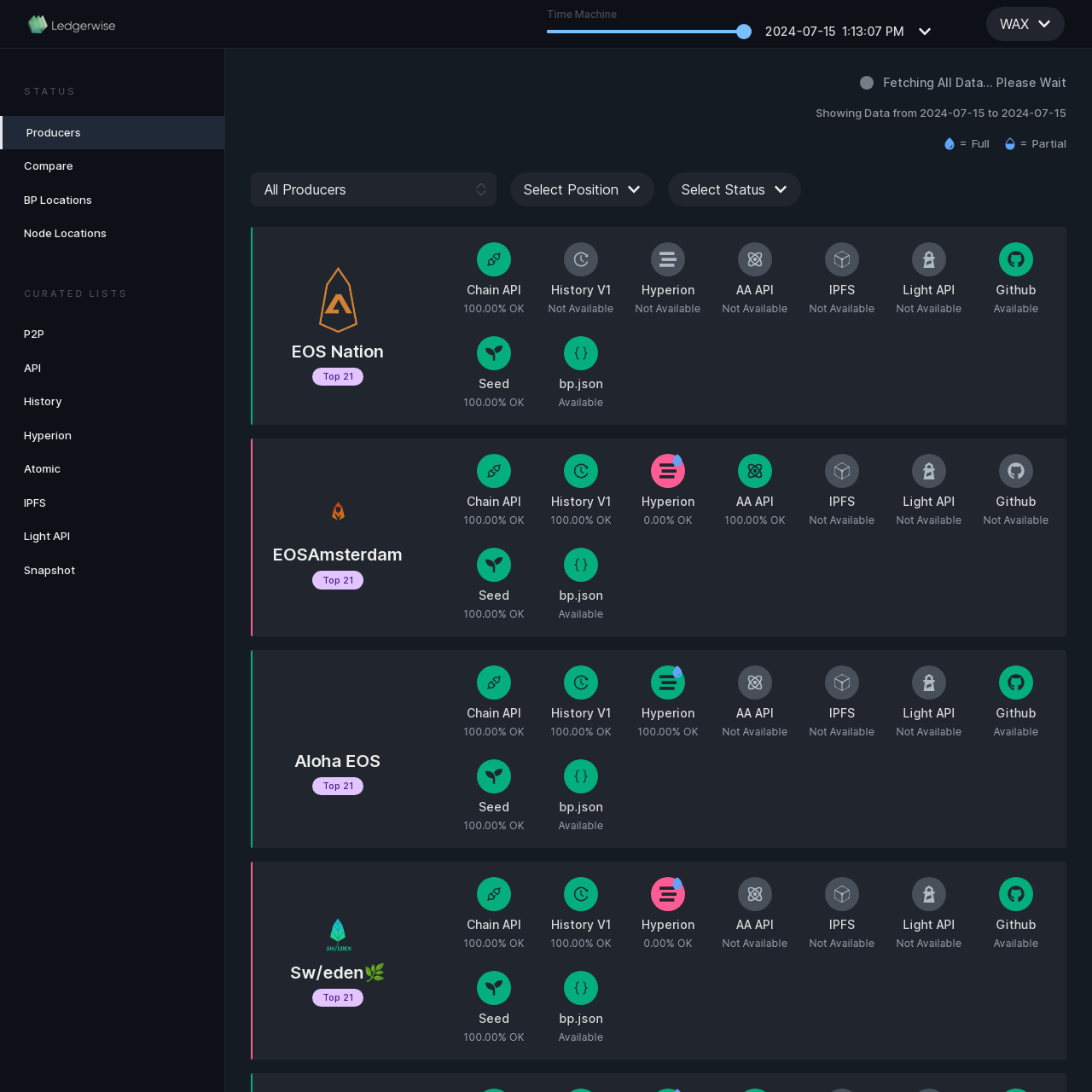This screenshot has width=1092, height=1092.
Task: Click the bp.json icon for Sw/eden
Action: [580, 988]
